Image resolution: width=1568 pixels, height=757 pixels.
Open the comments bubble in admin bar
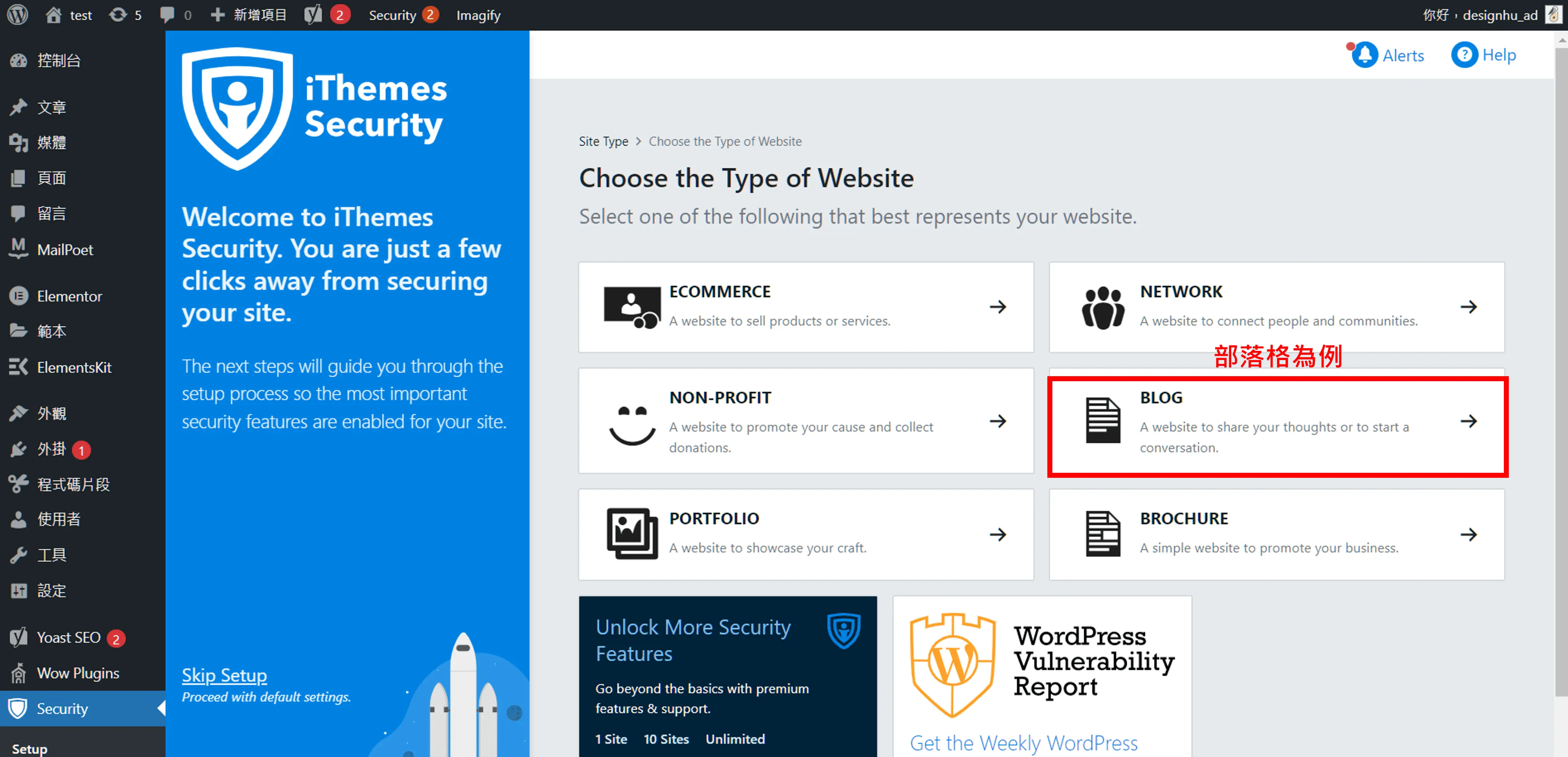click(x=167, y=15)
